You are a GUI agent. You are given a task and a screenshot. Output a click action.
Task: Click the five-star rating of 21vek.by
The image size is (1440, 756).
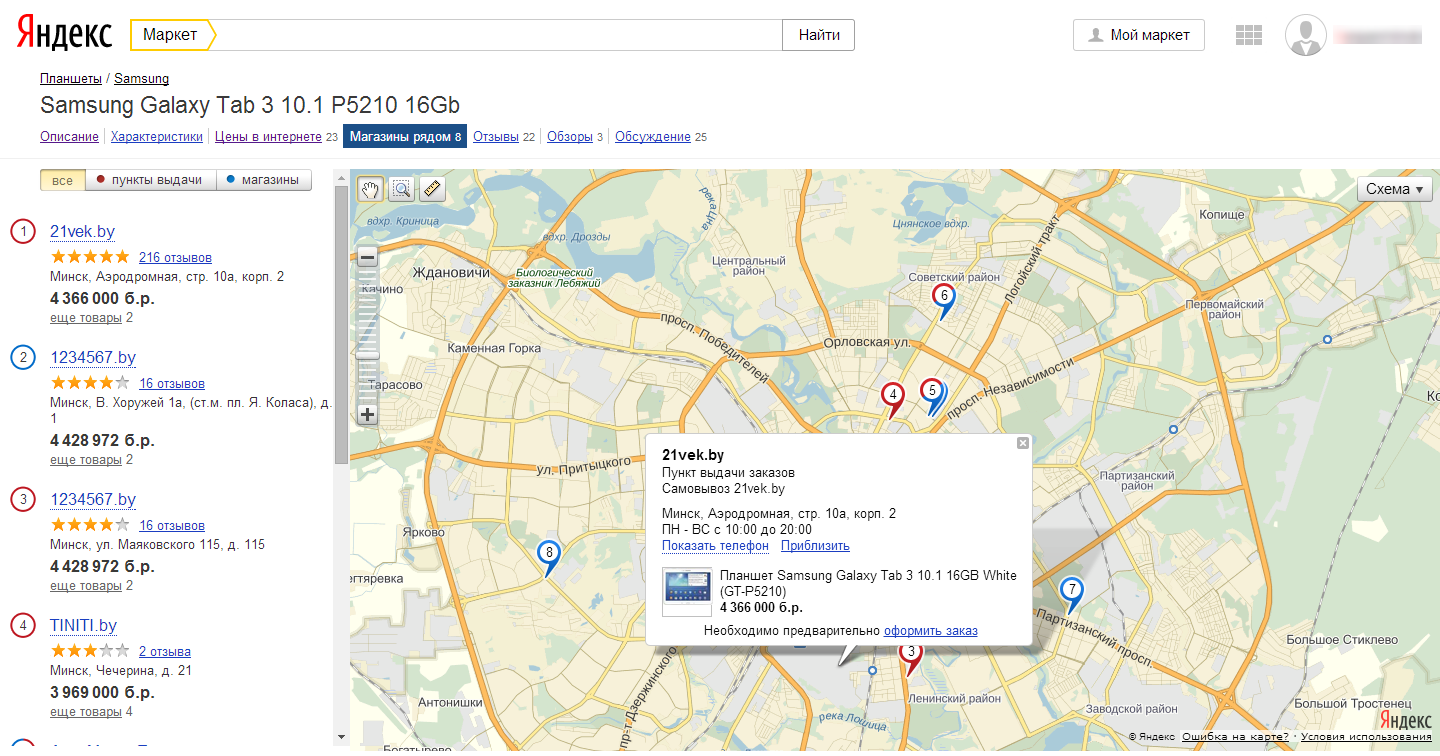click(x=90, y=257)
